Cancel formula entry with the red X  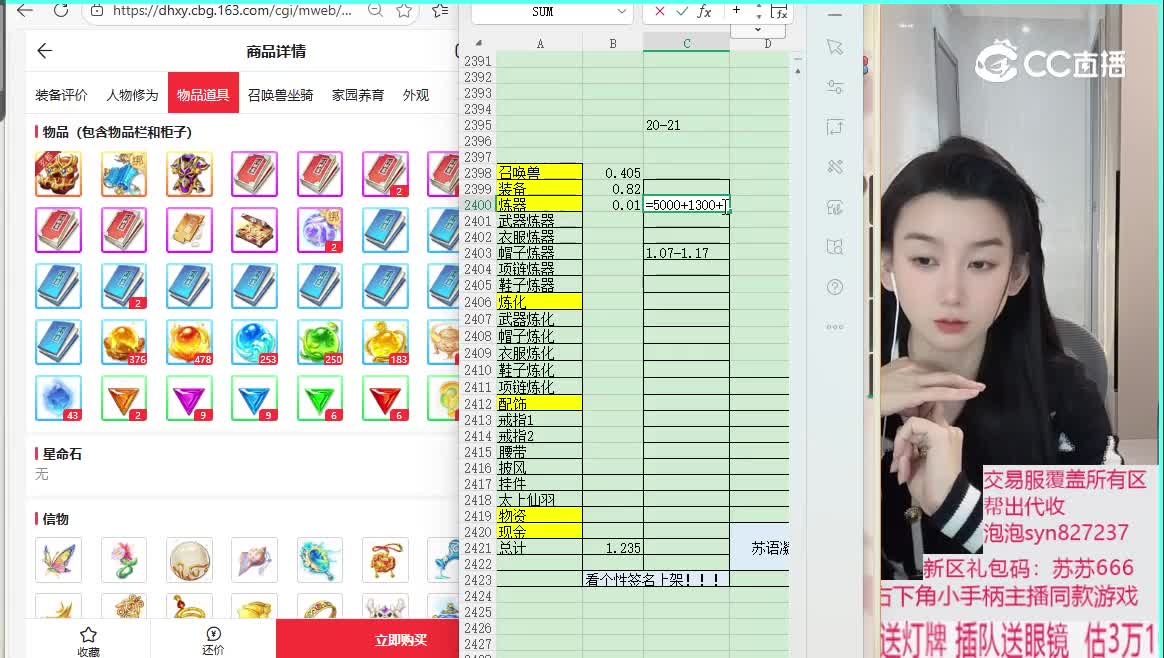[x=659, y=11]
